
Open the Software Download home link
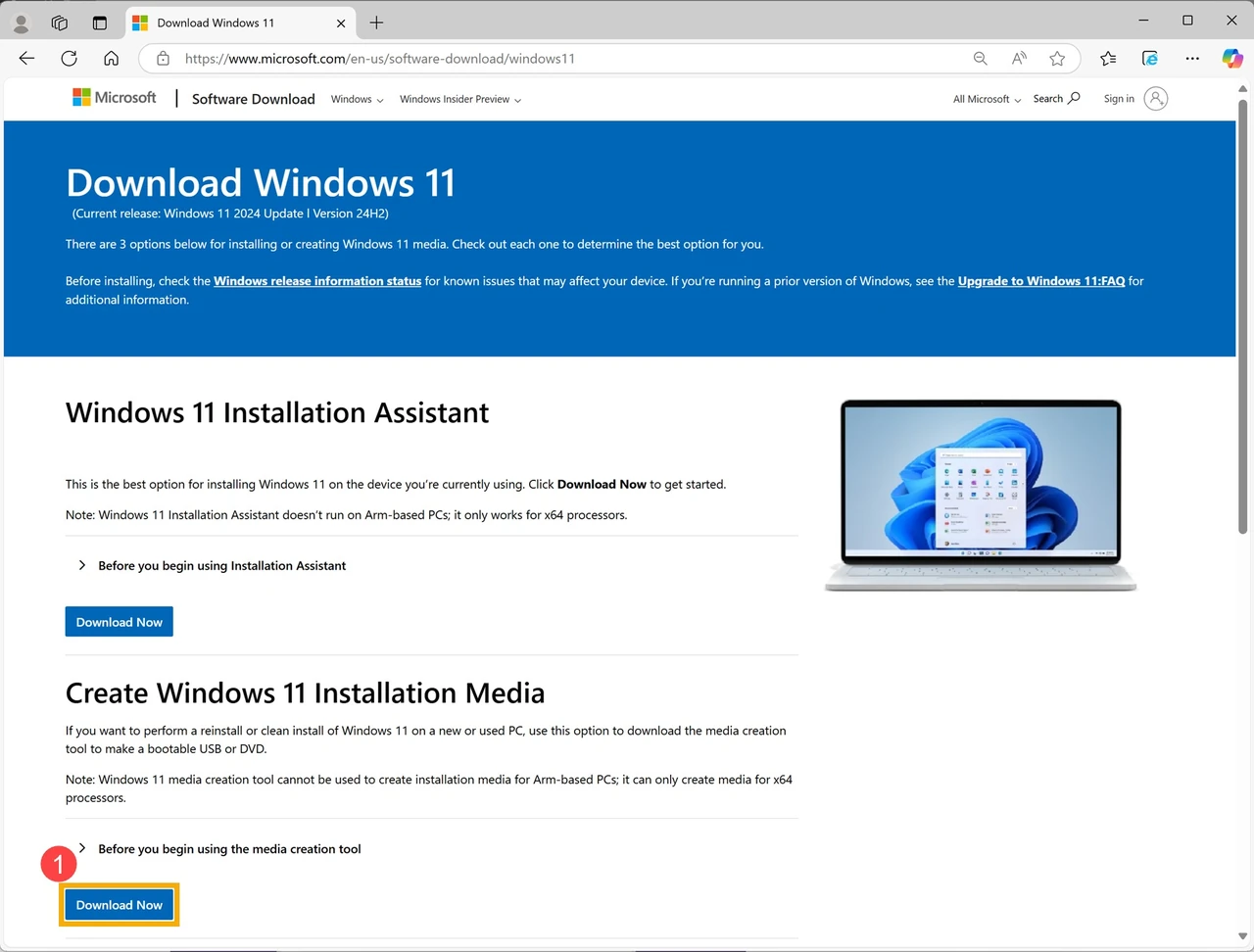[254, 99]
